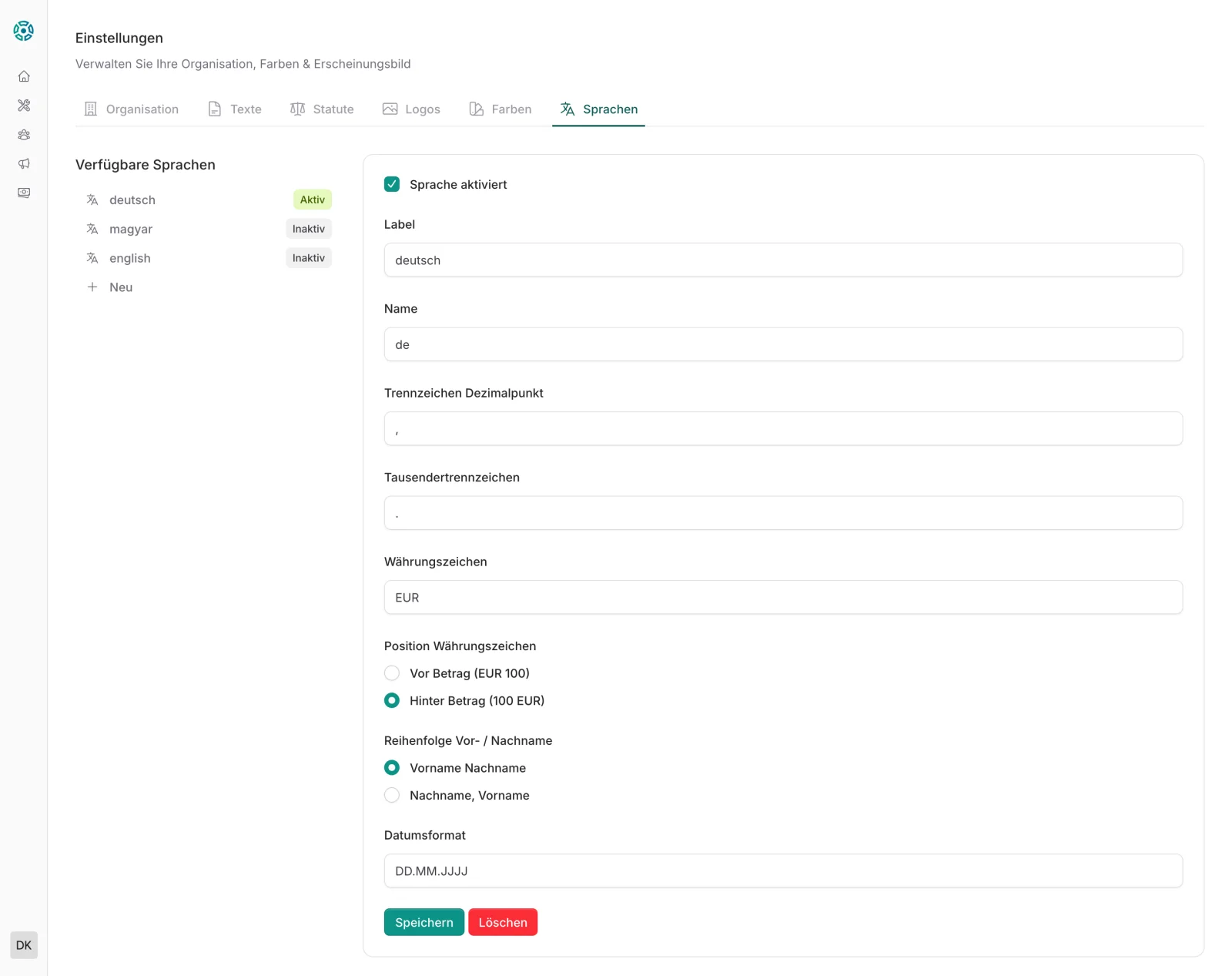The height and width of the screenshot is (976, 1232).
Task: Click the DK user avatar
Action: (24, 945)
